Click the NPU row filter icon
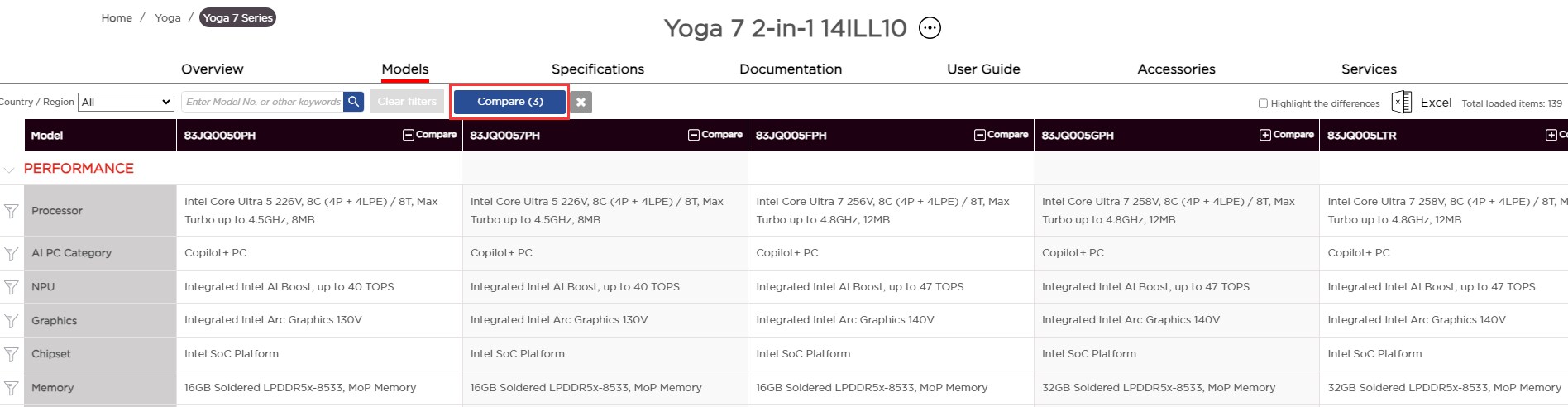 [12, 287]
